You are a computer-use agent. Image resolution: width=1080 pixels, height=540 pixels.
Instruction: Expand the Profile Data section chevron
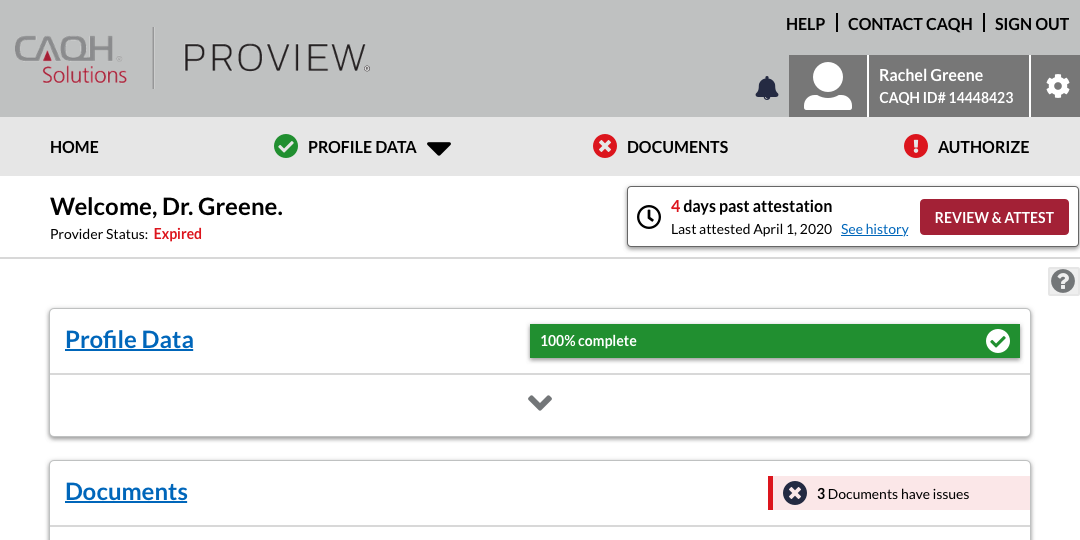[x=540, y=403]
